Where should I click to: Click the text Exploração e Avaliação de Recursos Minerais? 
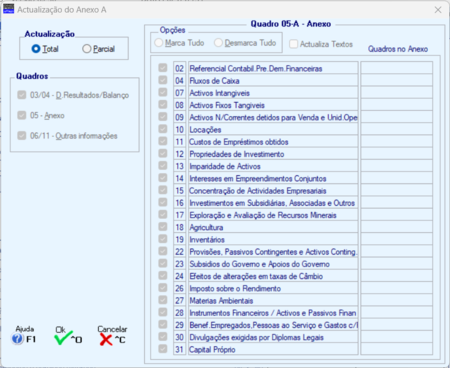pyautogui.click(x=263, y=215)
